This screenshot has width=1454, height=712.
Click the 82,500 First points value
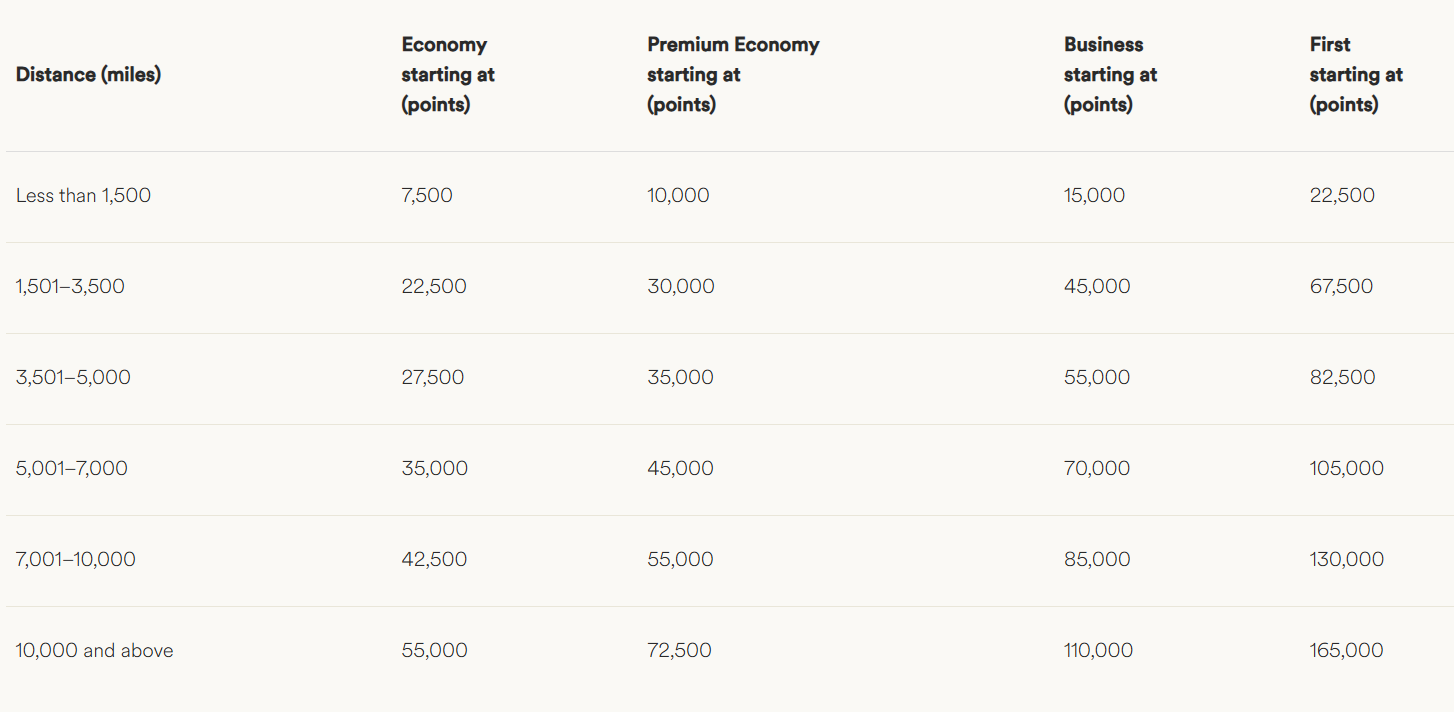click(x=1342, y=378)
